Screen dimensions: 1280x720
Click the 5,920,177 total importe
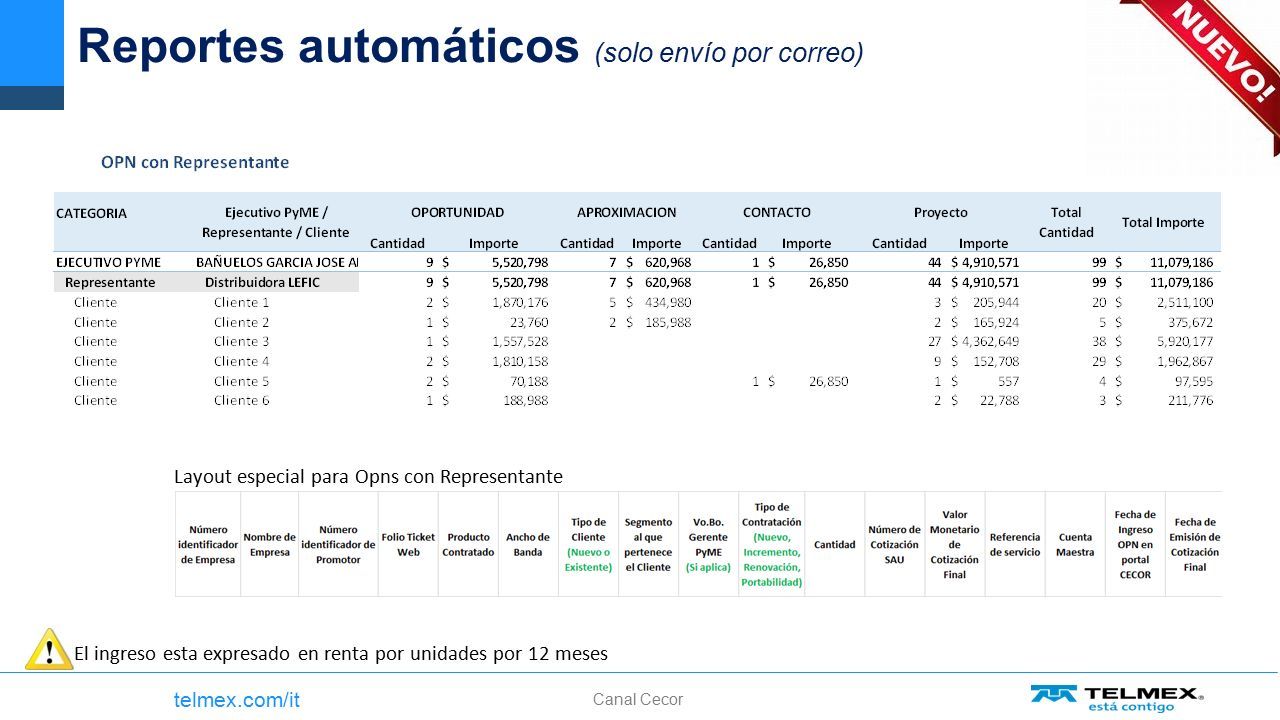click(x=1185, y=341)
